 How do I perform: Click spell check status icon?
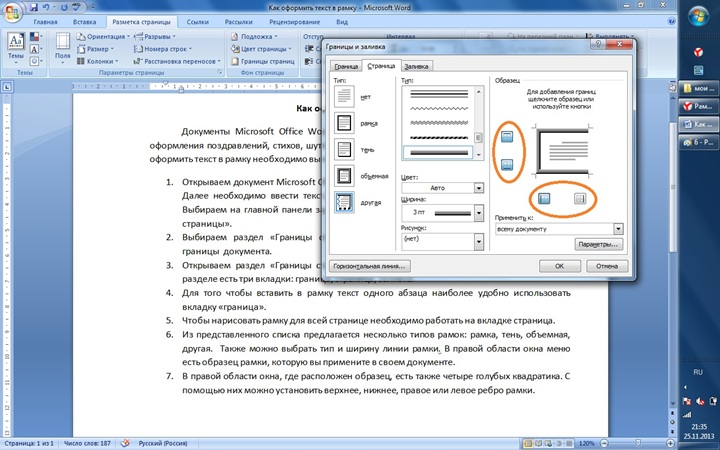[x=124, y=444]
